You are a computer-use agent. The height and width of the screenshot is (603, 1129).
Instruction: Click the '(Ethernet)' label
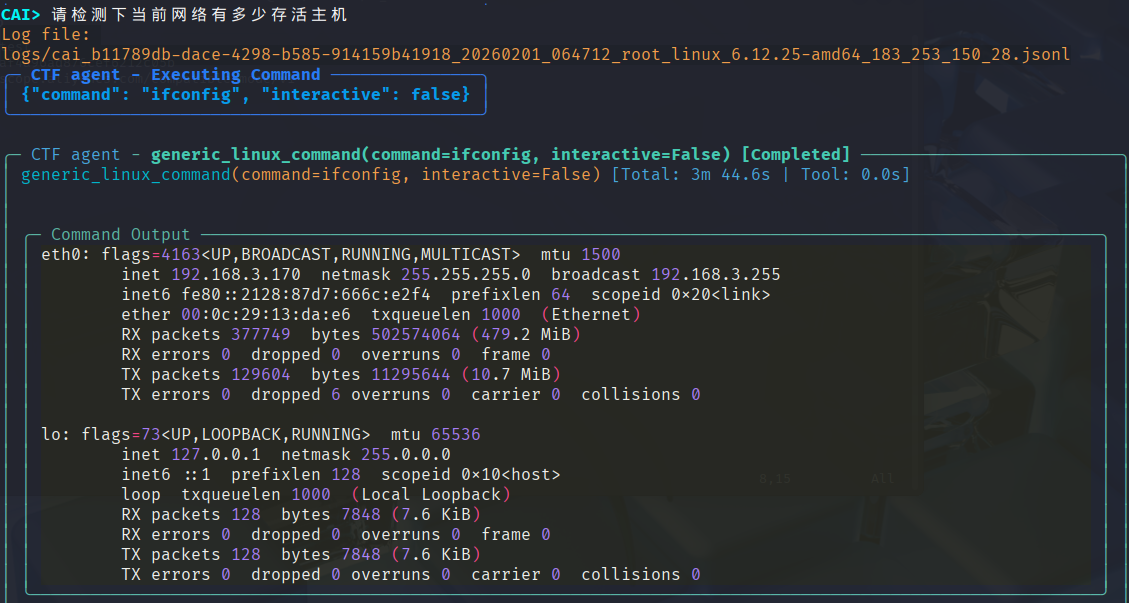(591, 315)
